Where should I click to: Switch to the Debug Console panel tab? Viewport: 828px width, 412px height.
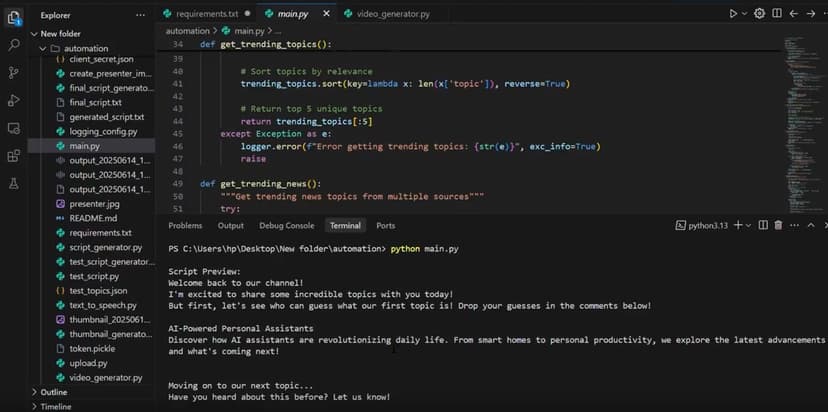286,226
